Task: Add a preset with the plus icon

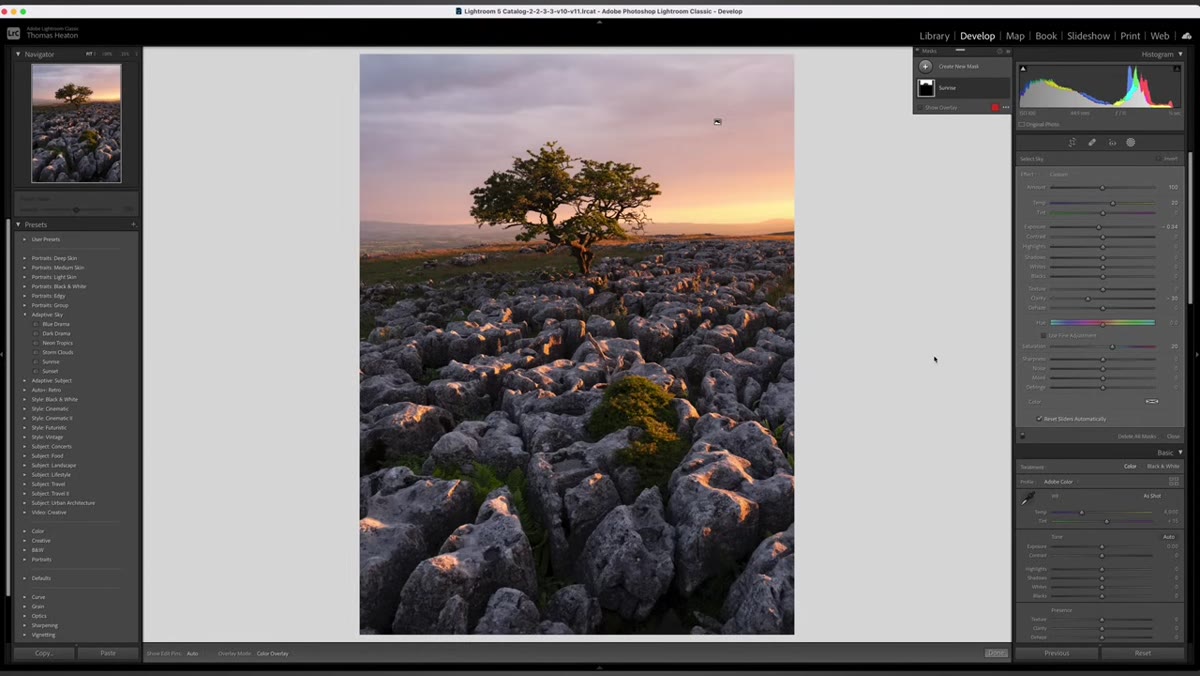Action: 133,224
